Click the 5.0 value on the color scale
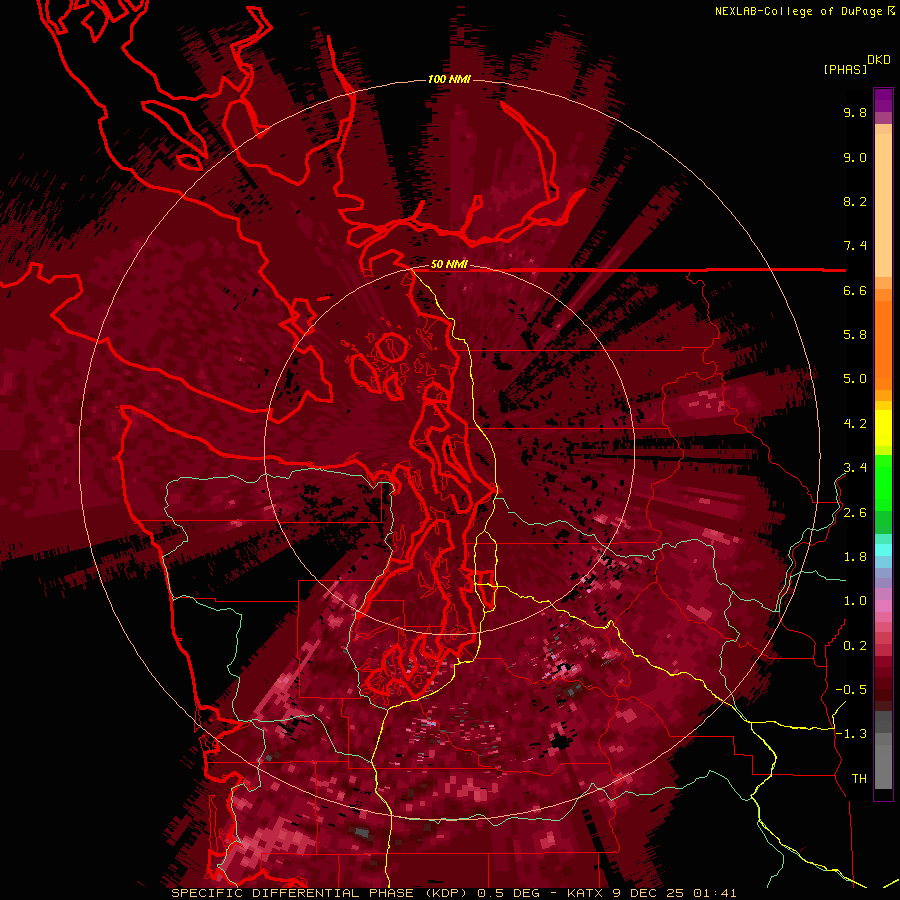The image size is (900, 900). pyautogui.click(x=855, y=379)
